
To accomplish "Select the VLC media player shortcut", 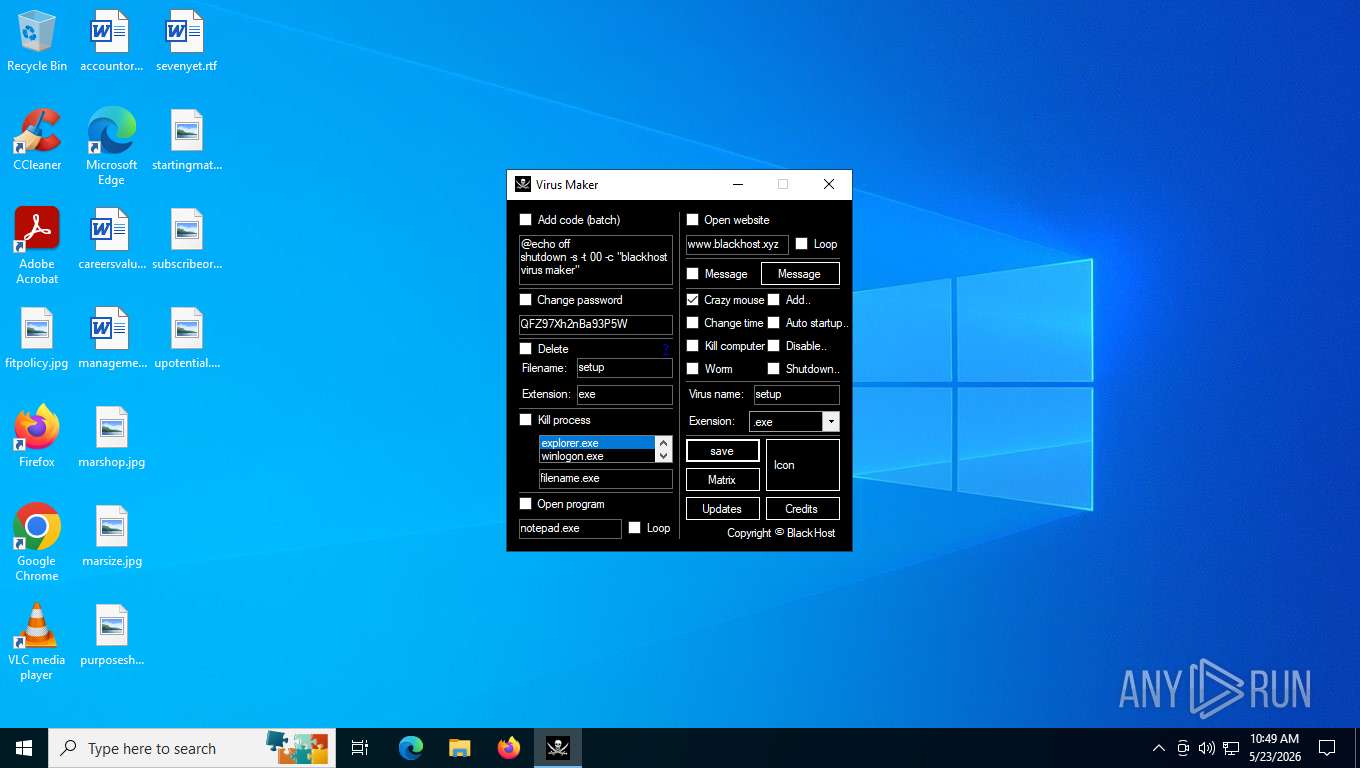I will click(x=37, y=642).
